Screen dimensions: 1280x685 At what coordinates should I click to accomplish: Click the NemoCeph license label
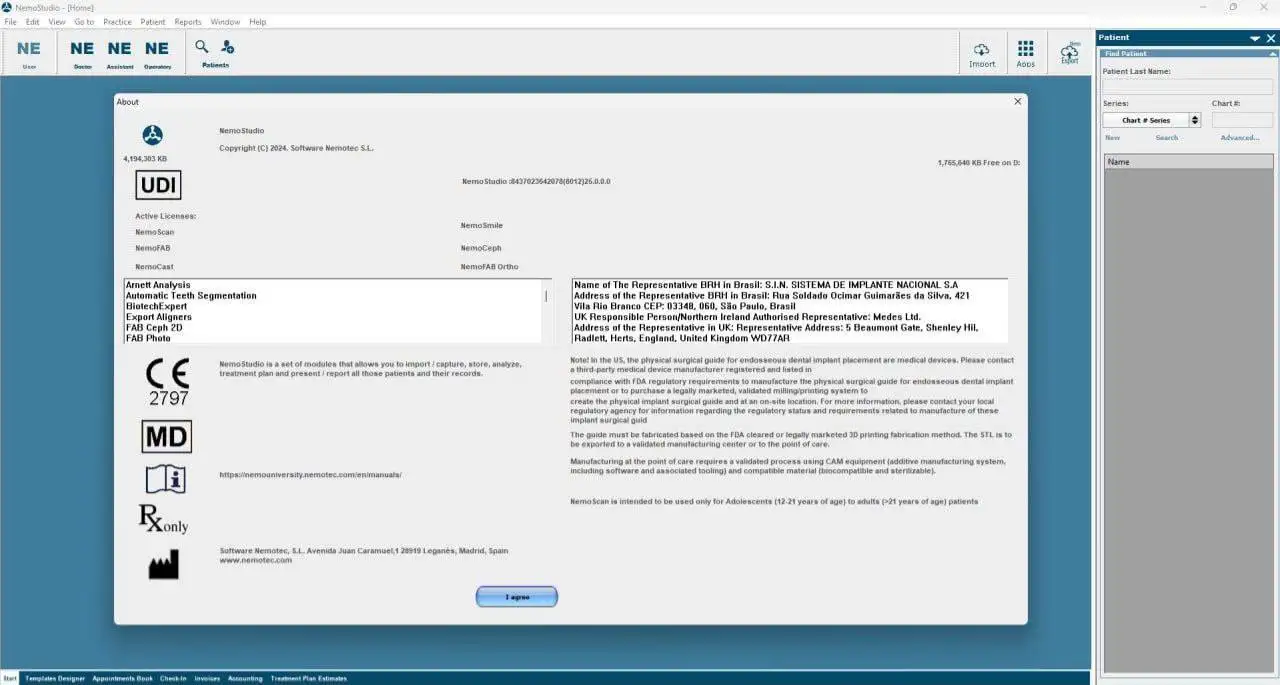click(481, 248)
